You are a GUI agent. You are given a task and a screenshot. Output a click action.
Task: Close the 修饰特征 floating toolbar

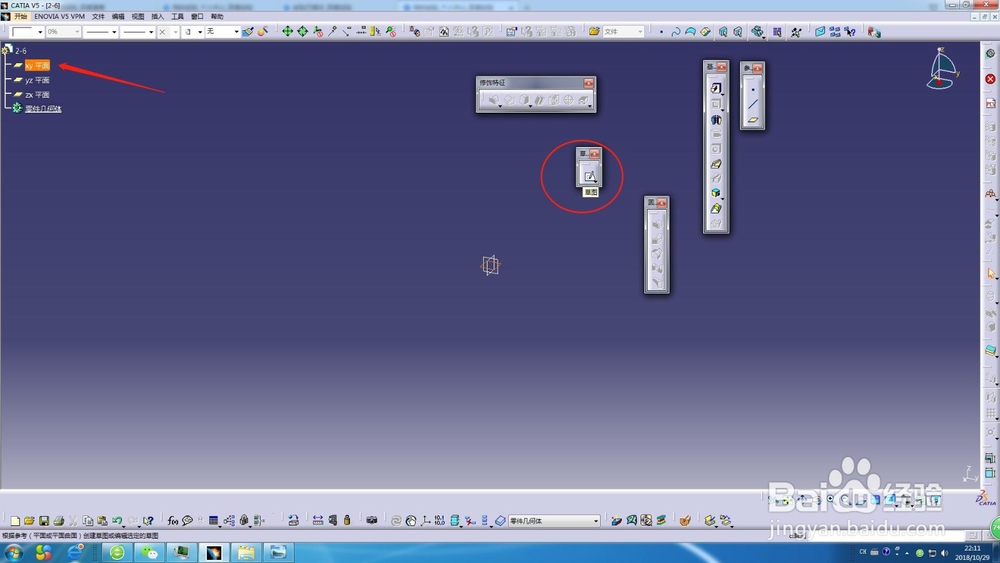pos(589,83)
